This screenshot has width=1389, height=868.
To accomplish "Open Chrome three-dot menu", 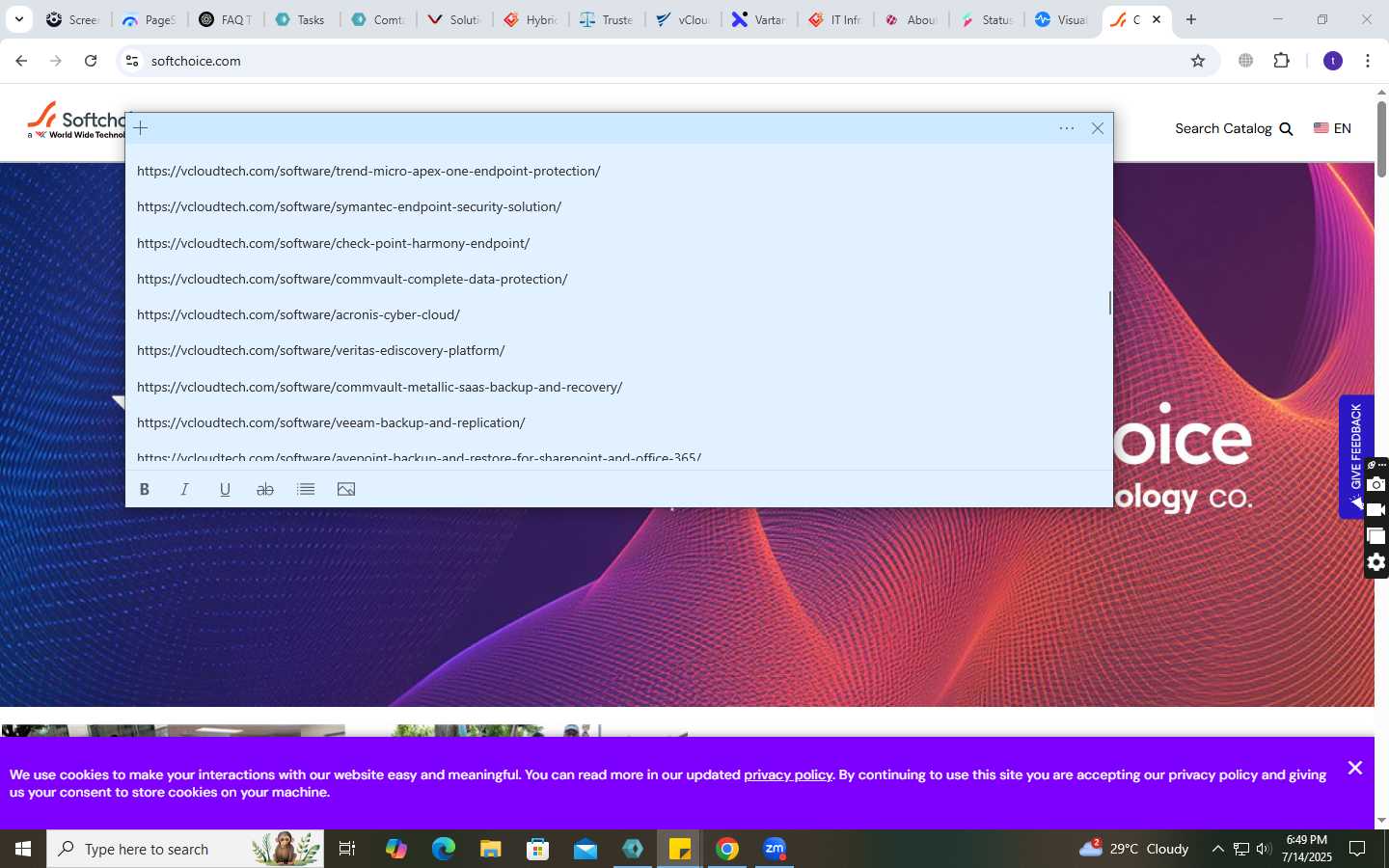I will pos(1368,61).
